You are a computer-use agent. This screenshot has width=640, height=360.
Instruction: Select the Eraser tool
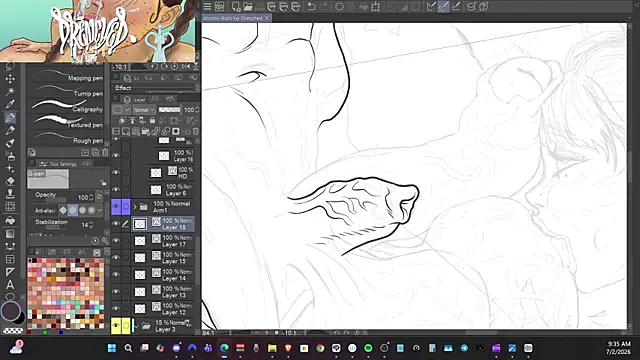coord(10,181)
